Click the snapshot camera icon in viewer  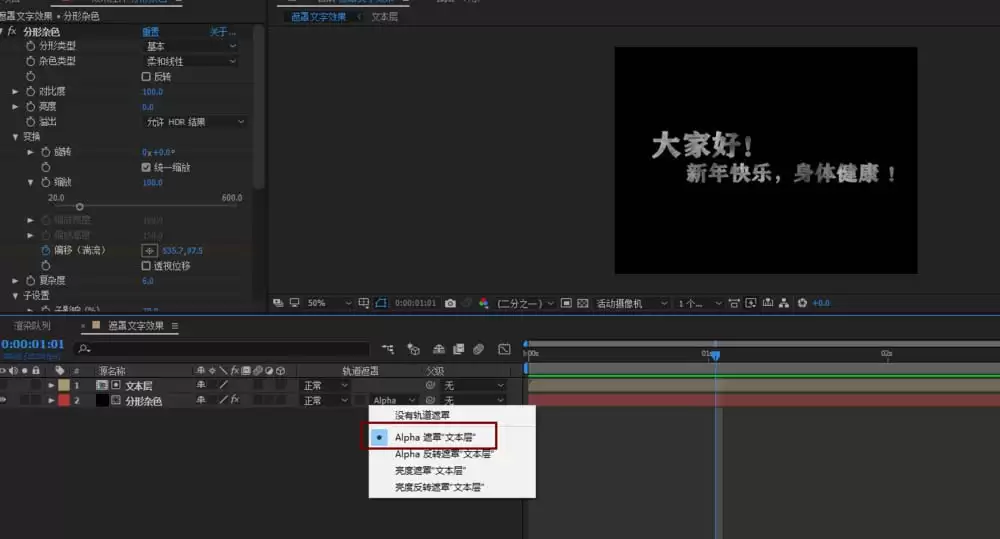click(x=450, y=303)
